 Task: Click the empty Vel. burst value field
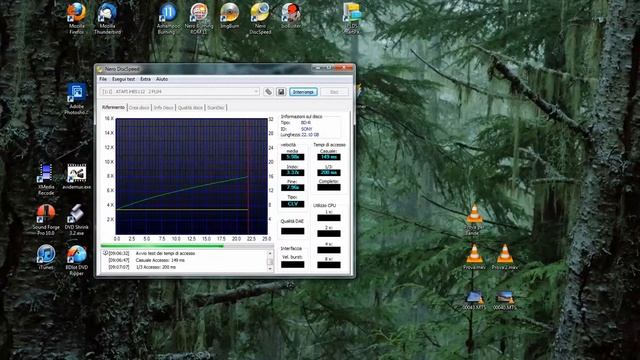pos(293,264)
